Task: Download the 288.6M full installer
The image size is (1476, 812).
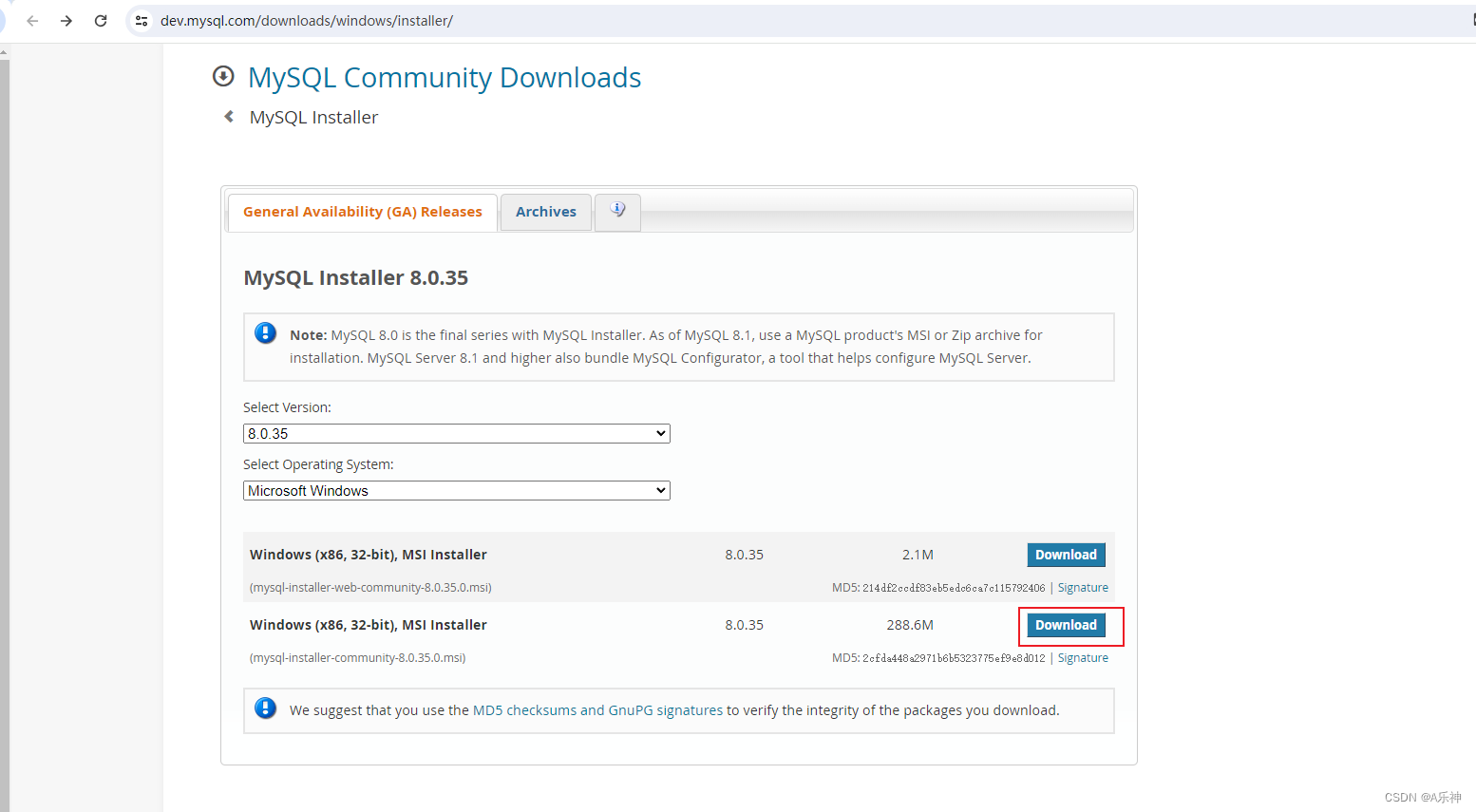Action: 1066,625
